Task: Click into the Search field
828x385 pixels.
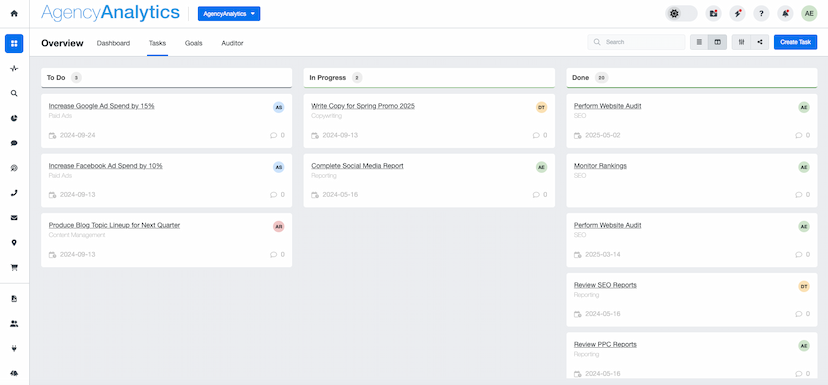Action: click(x=636, y=42)
